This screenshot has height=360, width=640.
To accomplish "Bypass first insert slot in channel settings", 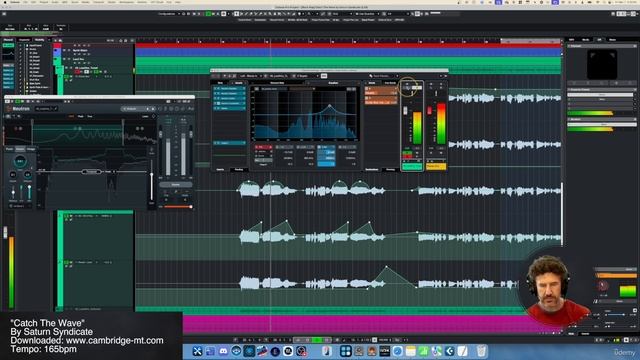I will click(x=215, y=89).
